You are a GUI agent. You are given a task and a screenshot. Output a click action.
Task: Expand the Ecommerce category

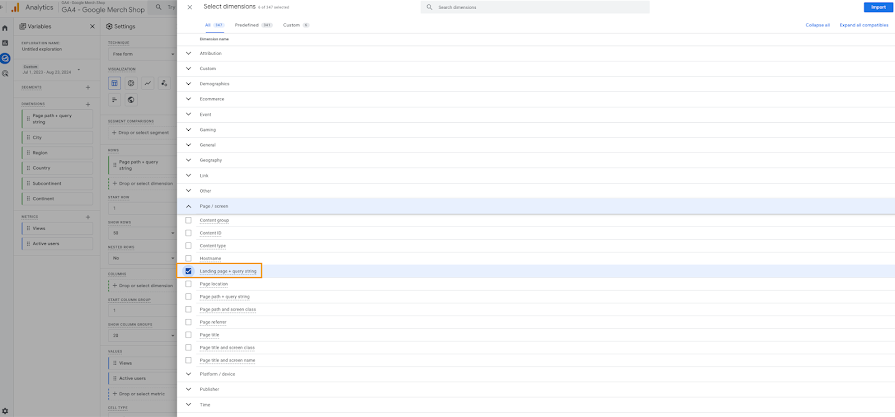pyautogui.click(x=189, y=99)
